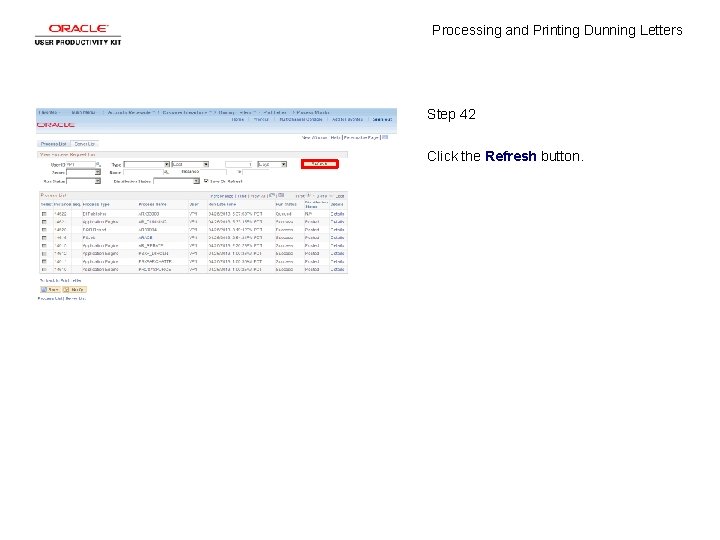
Task: Open New Window link
Action: point(315,137)
